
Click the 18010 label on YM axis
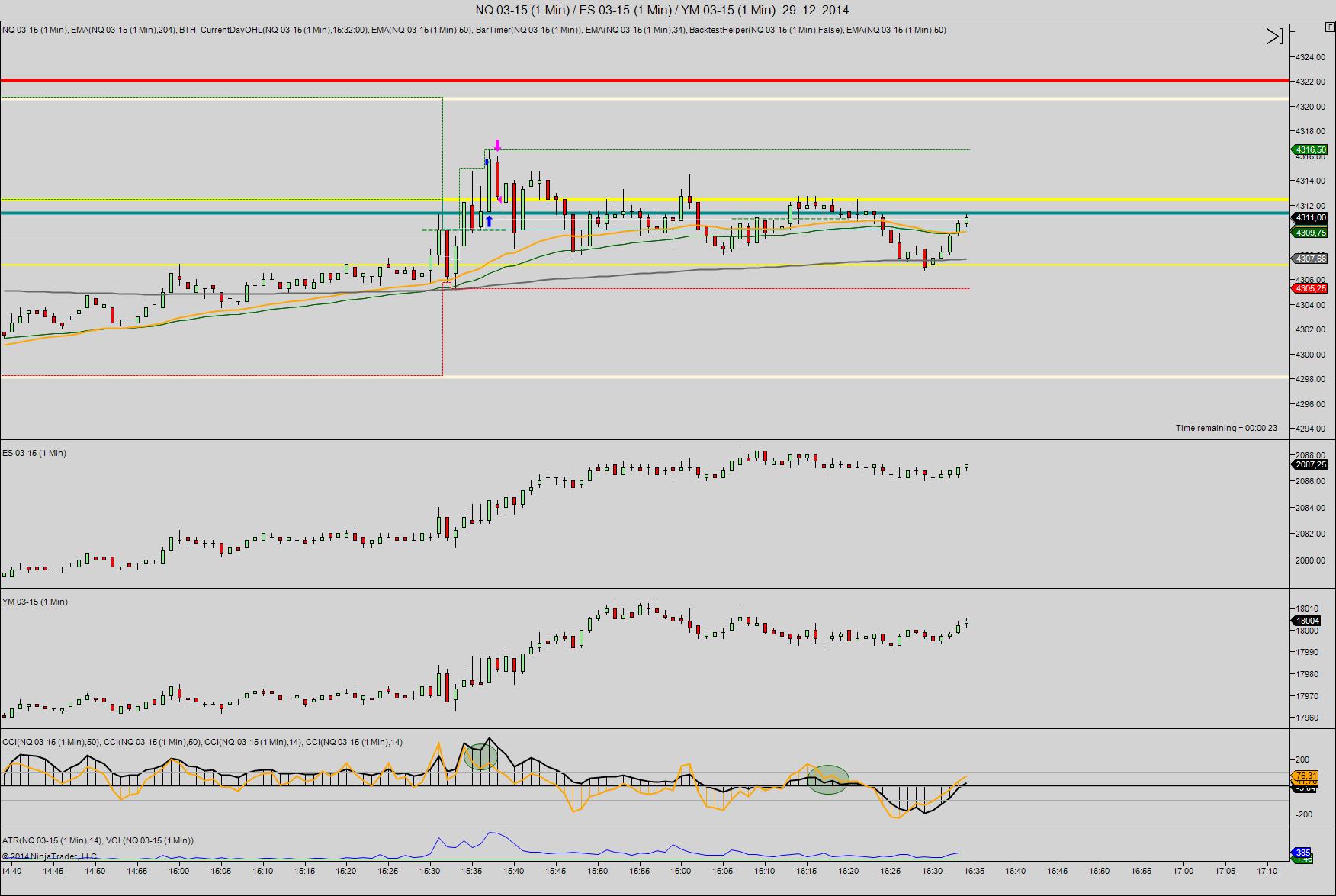click(x=1307, y=609)
